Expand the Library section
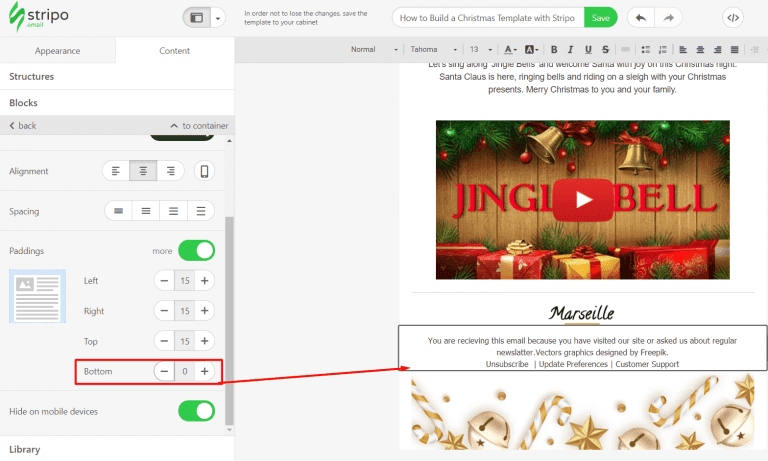The width and height of the screenshot is (768, 461). click(x=25, y=450)
